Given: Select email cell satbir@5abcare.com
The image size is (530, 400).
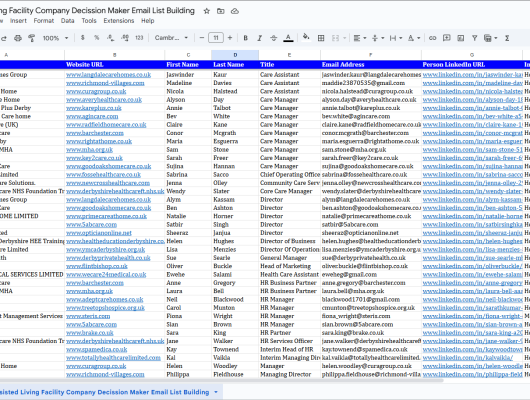Looking at the screenshot, I should 371,225.
